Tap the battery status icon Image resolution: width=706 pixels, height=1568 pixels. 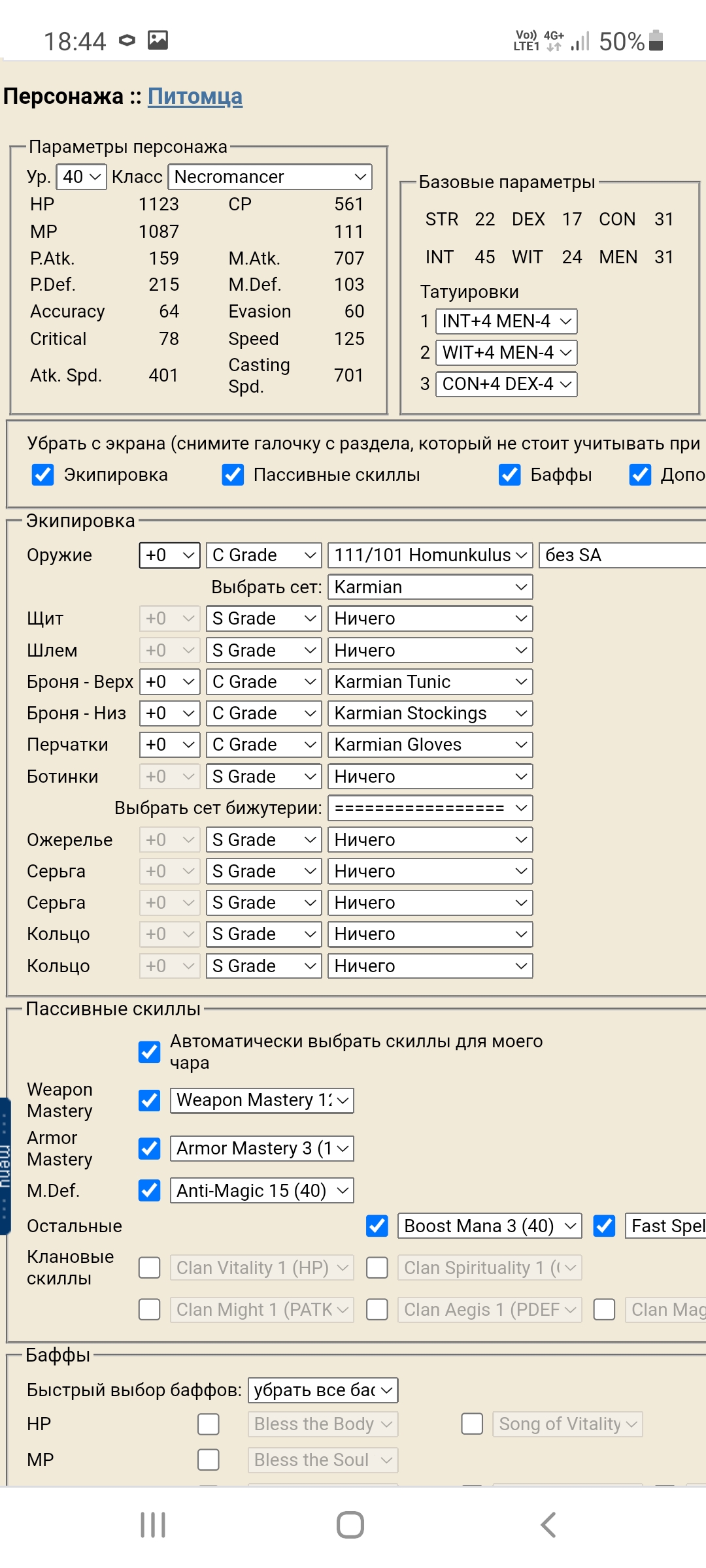tap(656, 41)
